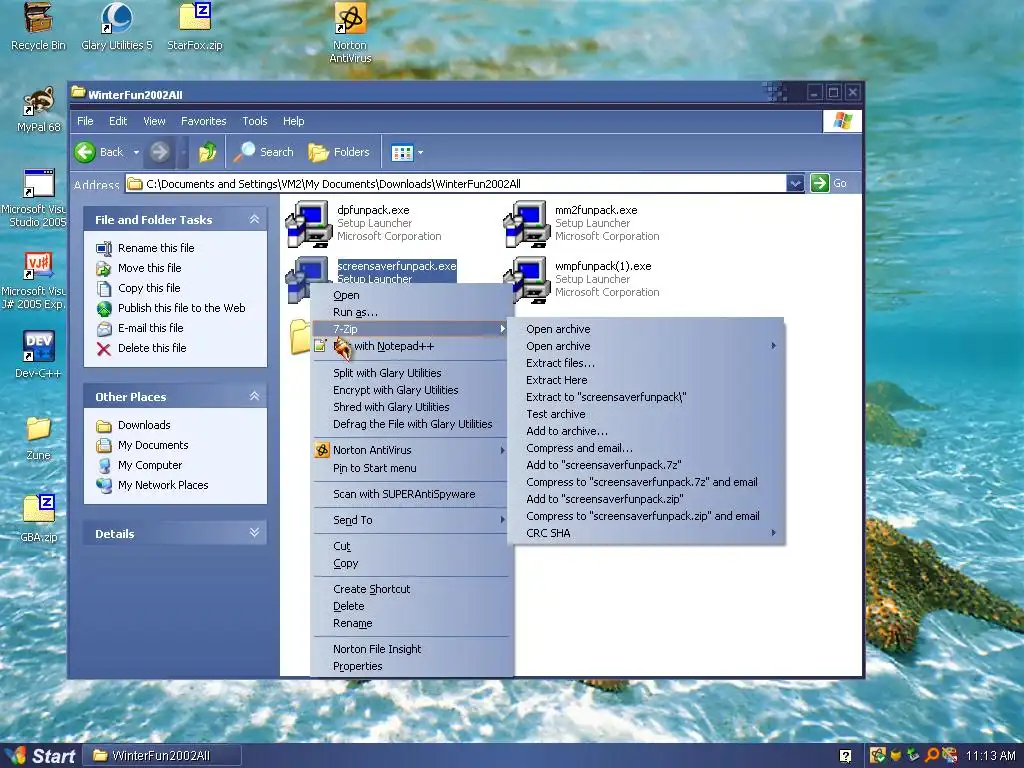Click the Start button
The width and height of the screenshot is (1024, 768).
click(x=39, y=756)
